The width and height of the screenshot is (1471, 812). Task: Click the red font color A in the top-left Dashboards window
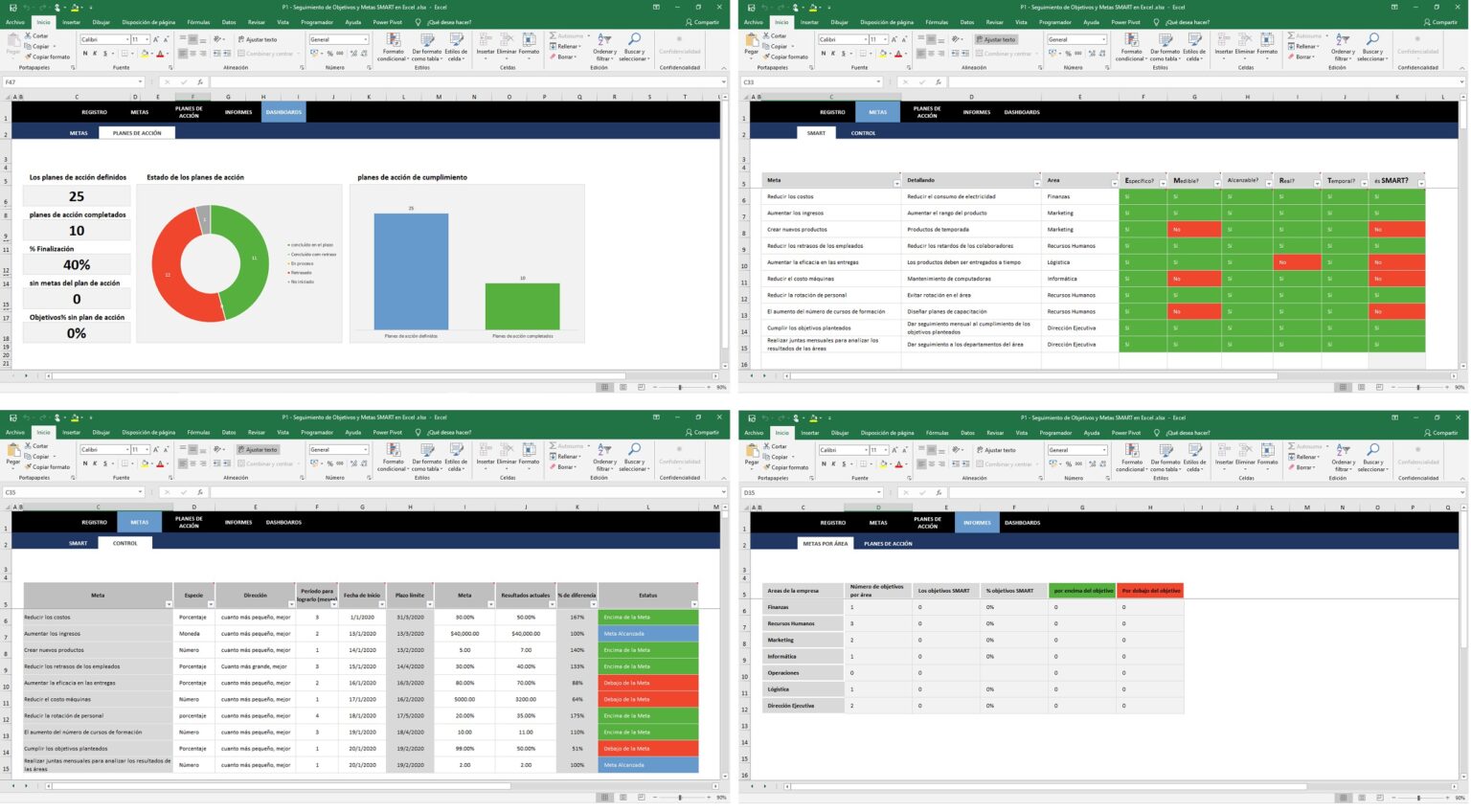coord(161,54)
